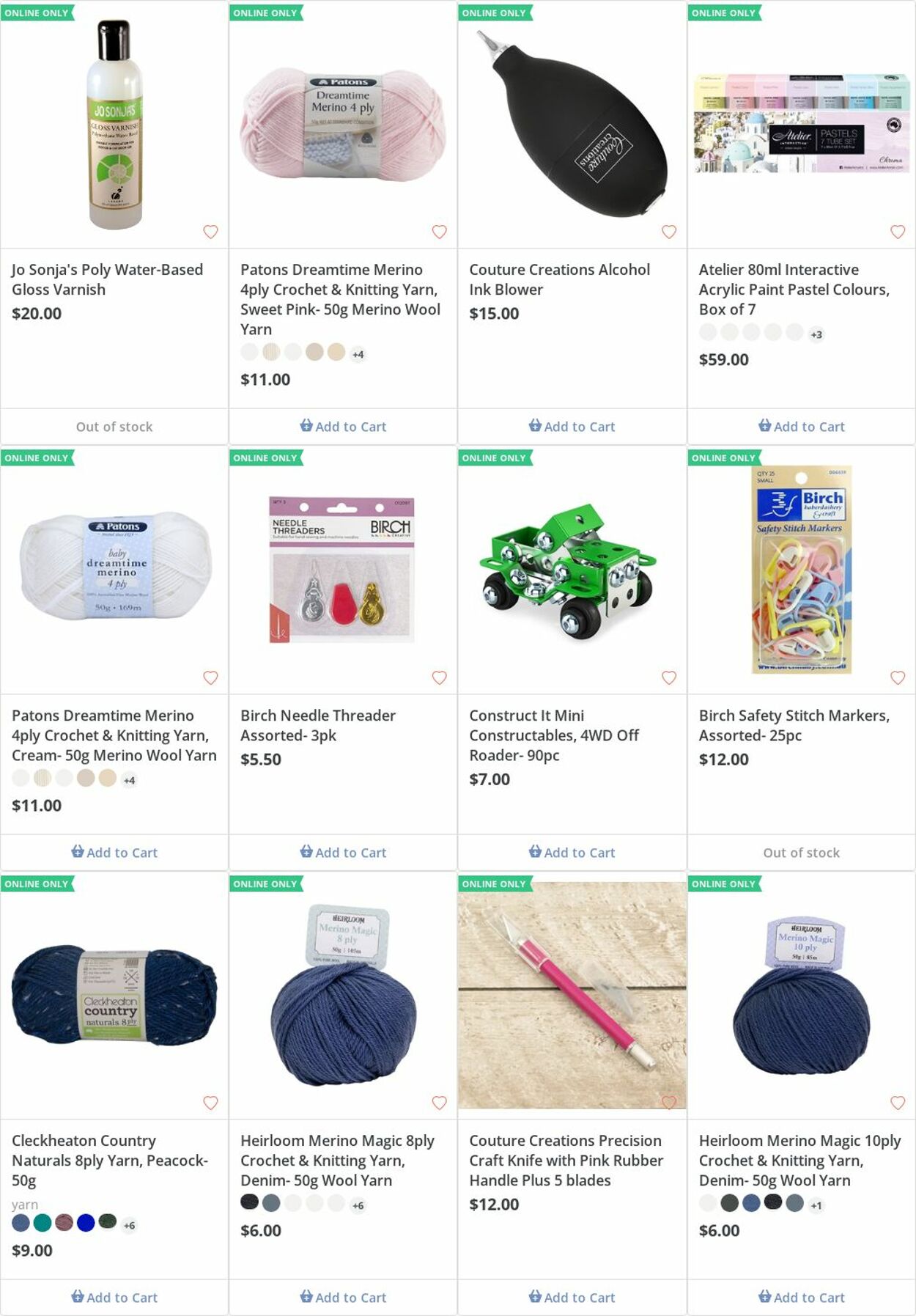The width and height of the screenshot is (916, 1316).
Task: Open the pink craft knife product image
Action: tap(572, 995)
